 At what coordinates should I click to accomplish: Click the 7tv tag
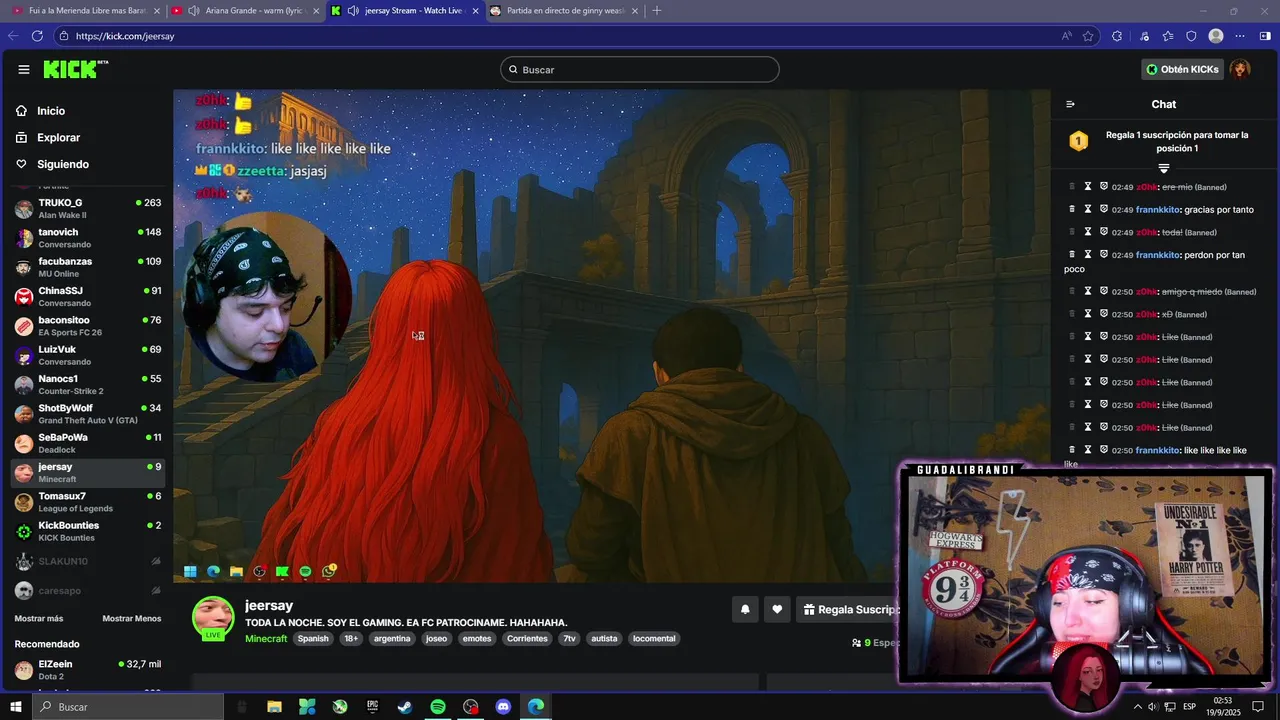point(569,639)
